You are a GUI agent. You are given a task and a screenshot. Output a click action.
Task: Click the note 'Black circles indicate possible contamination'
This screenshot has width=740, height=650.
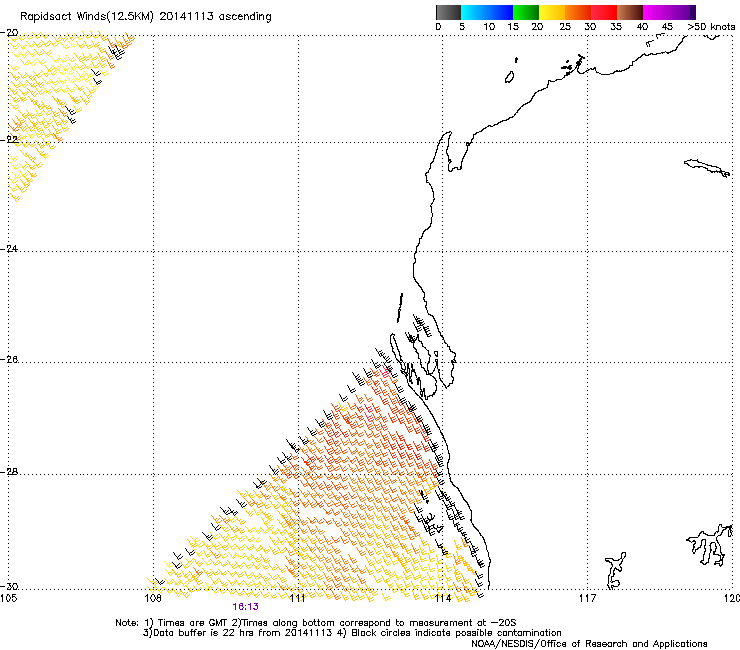pos(456,633)
